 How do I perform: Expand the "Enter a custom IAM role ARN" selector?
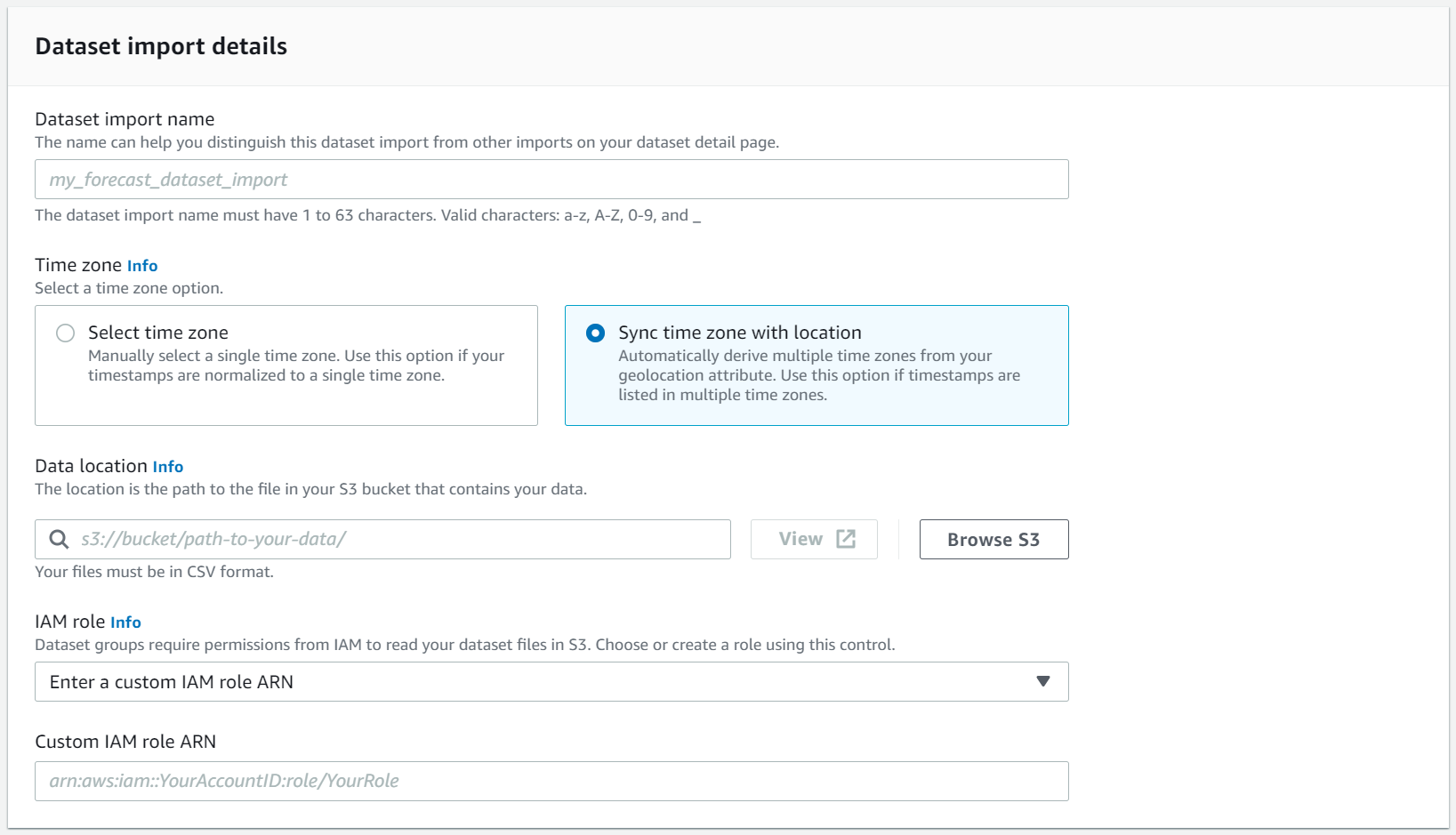point(551,682)
